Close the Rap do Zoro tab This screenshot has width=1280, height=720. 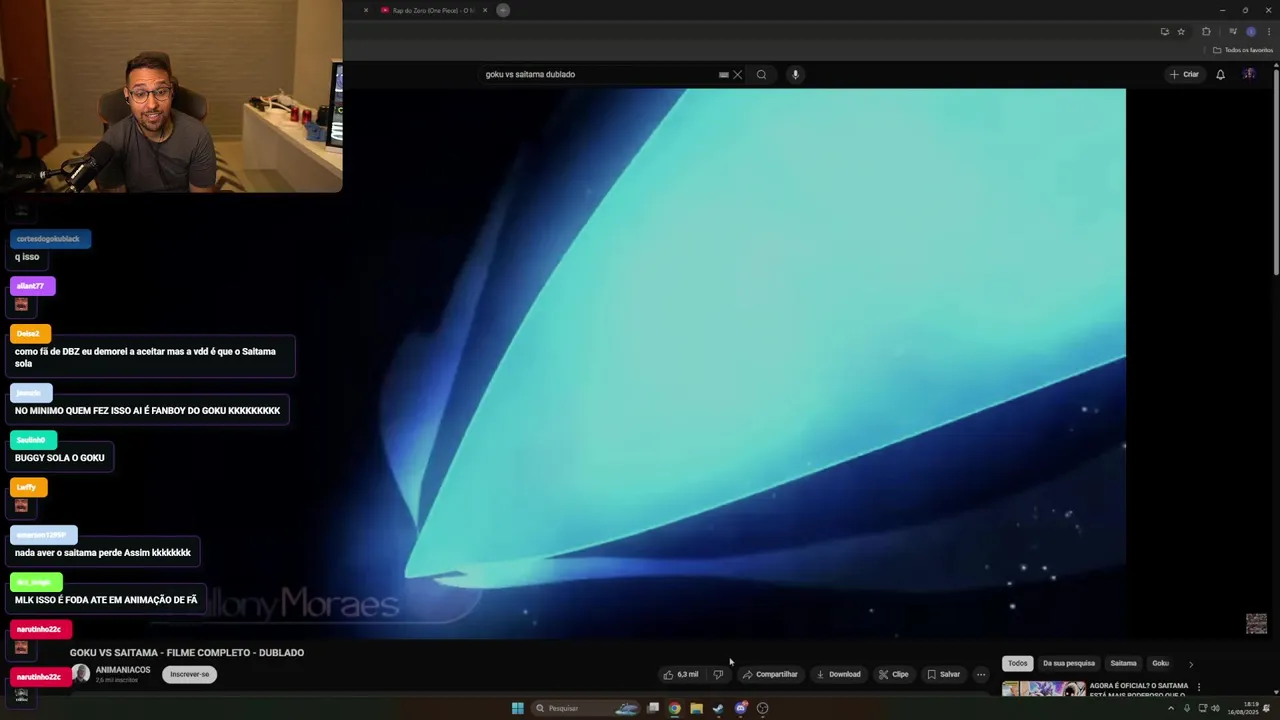point(485,10)
